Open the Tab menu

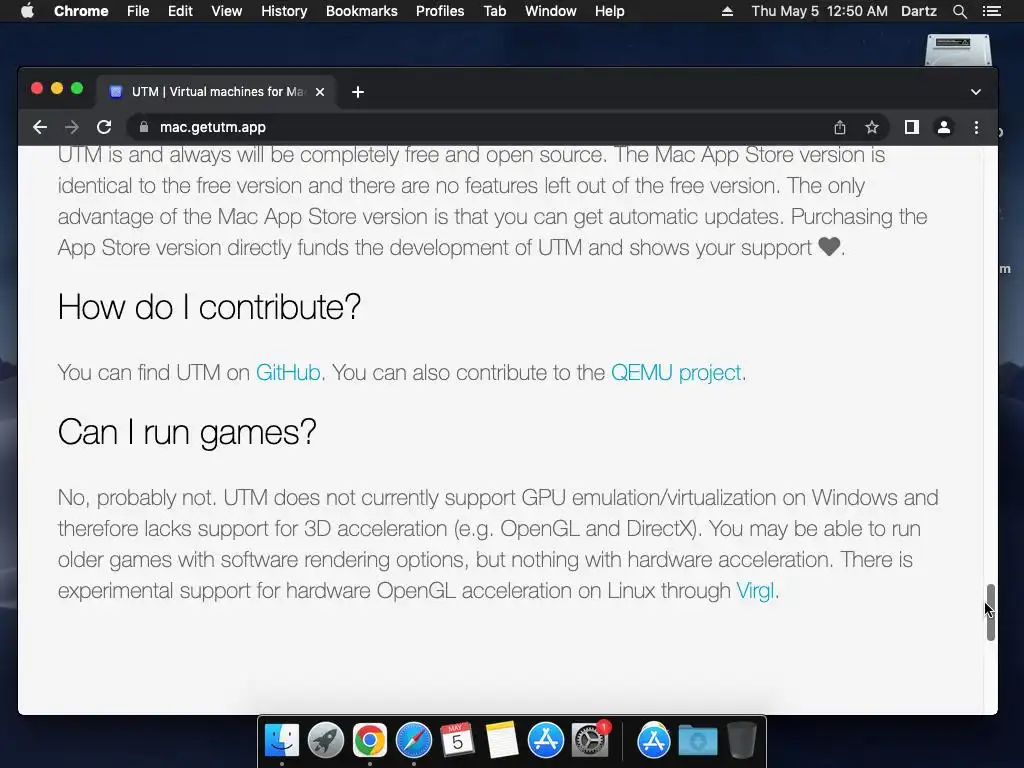[495, 11]
